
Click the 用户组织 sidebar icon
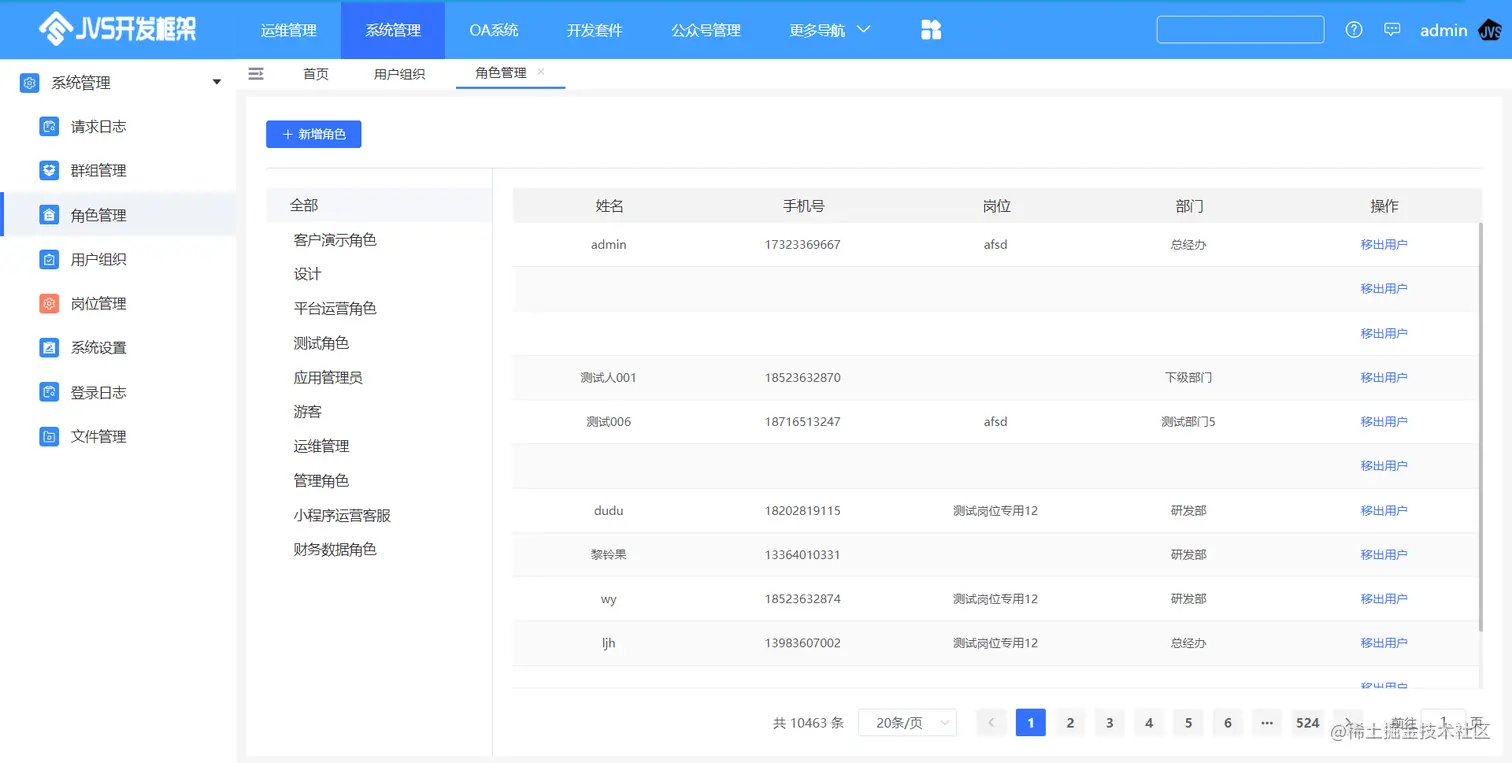coord(49,260)
